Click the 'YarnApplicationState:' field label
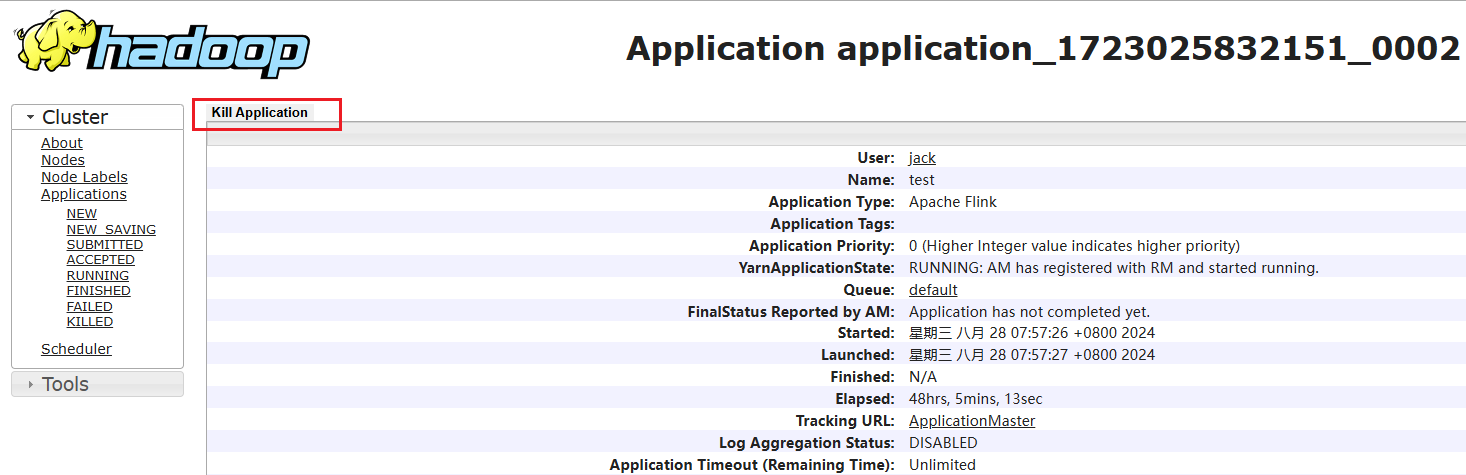Image resolution: width=1466 pixels, height=475 pixels. pos(815,268)
